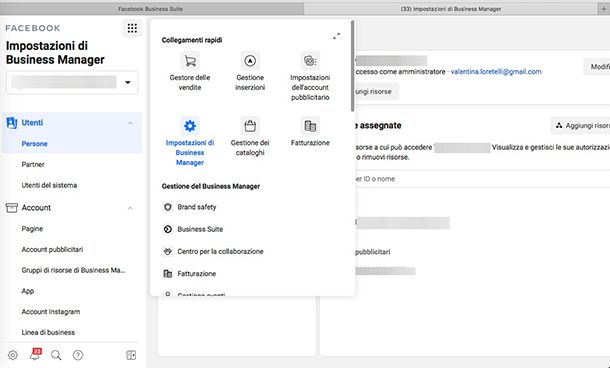Collapse the Account section chevron
610x368 pixels.
(130, 208)
